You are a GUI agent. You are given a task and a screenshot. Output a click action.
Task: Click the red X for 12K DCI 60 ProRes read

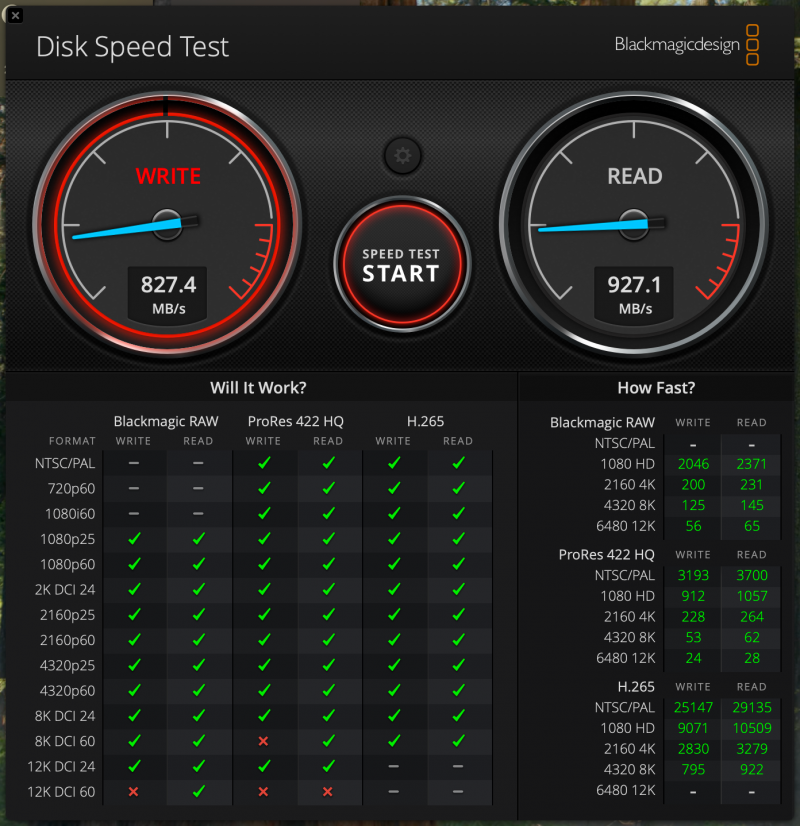point(328,792)
